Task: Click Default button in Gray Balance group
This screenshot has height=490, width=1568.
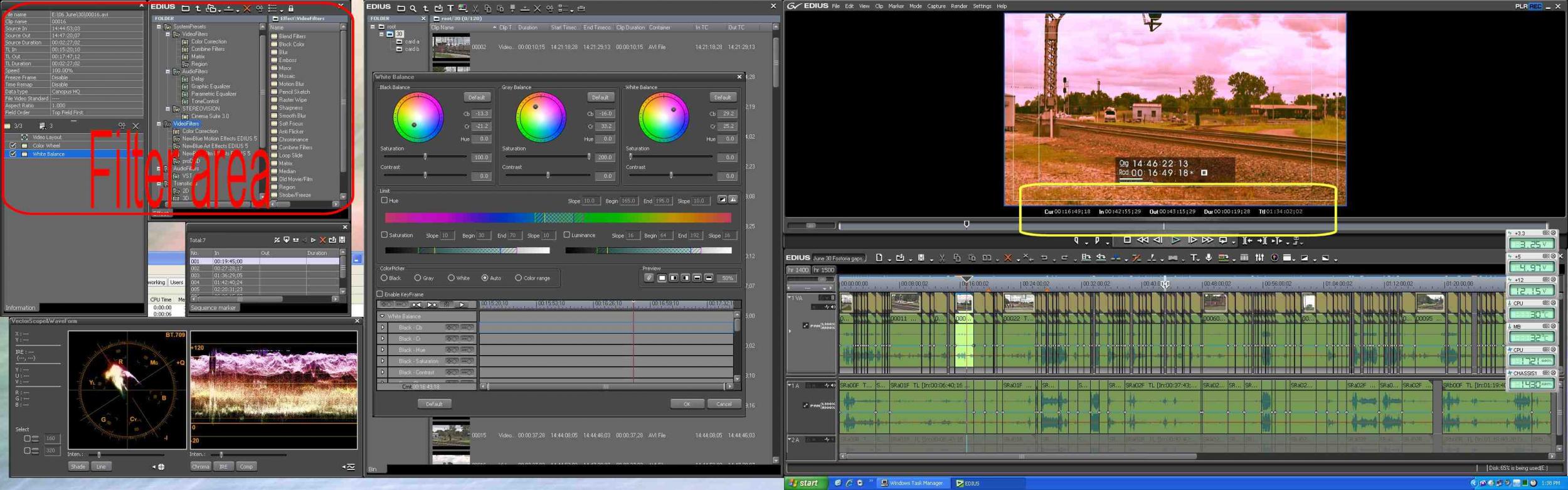Action: (600, 97)
